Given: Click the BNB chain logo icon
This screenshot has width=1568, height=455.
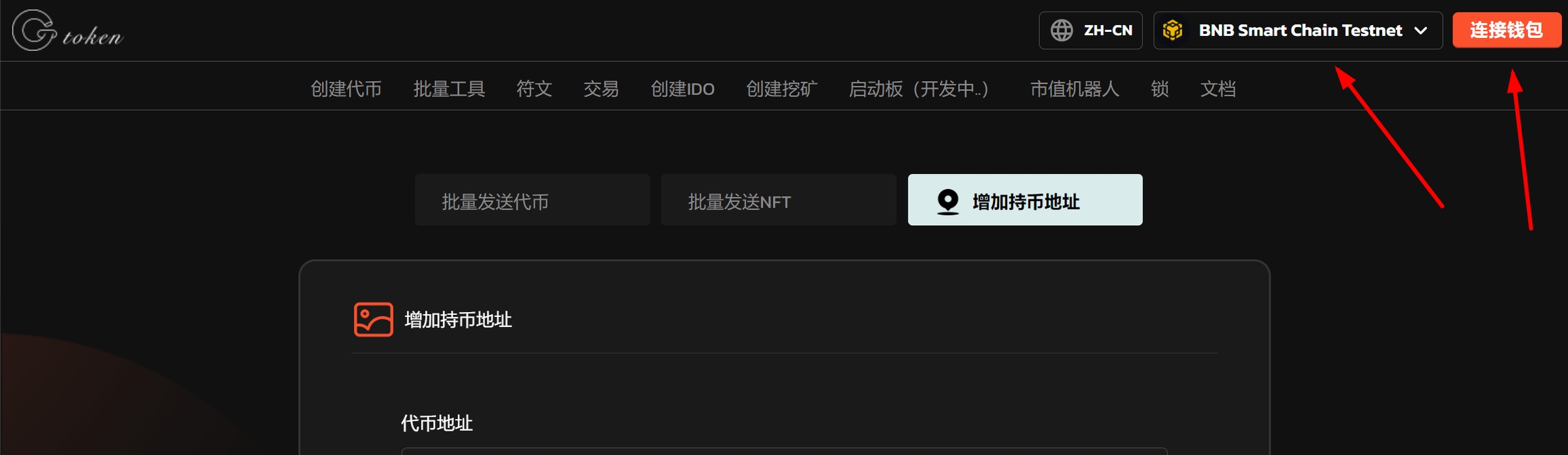Looking at the screenshot, I should tap(1173, 30).
